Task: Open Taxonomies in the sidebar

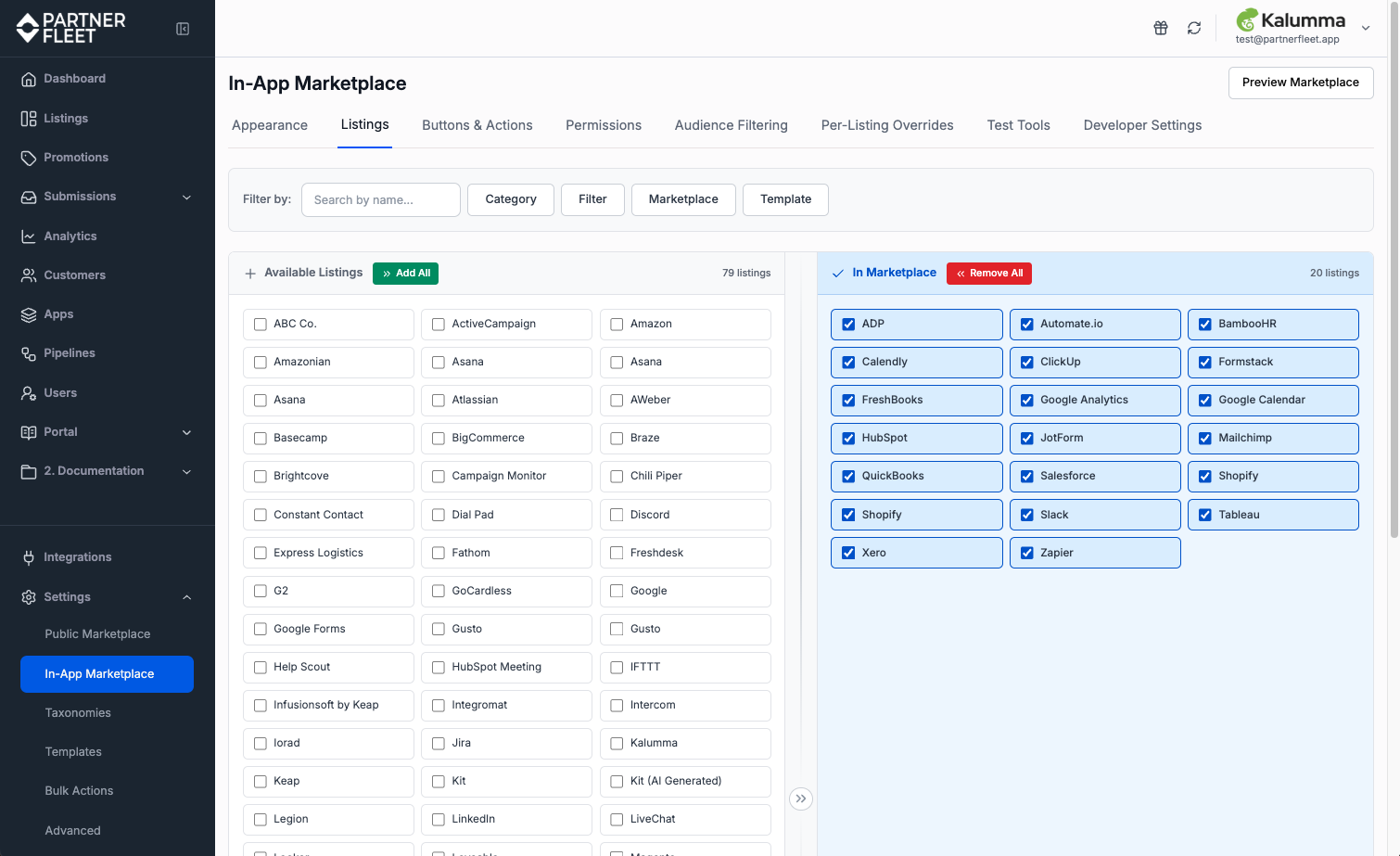Action: 78,713
